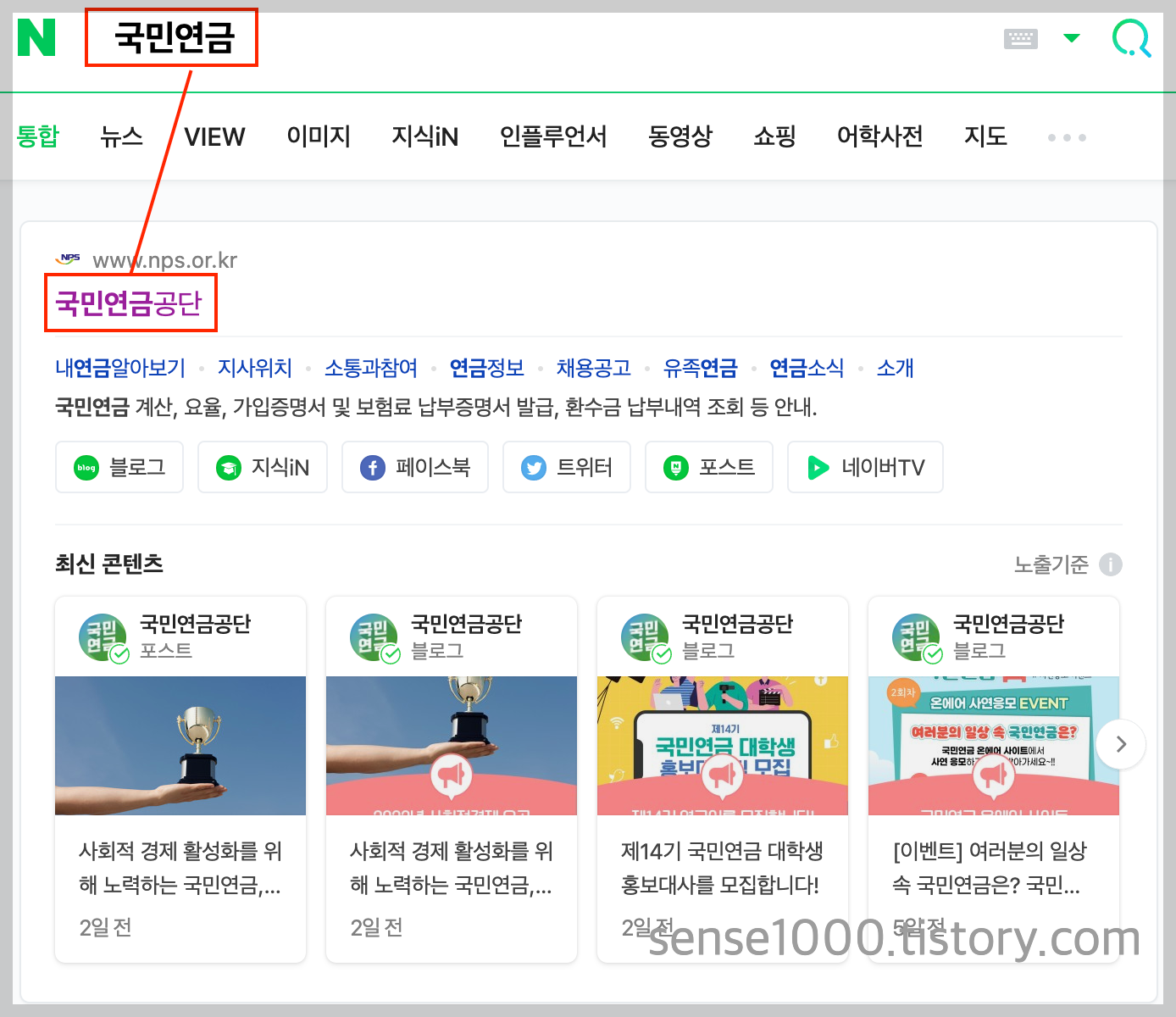Click the green Naver N logo
Image resolution: width=1176 pixels, height=1017 pixels.
point(36,38)
